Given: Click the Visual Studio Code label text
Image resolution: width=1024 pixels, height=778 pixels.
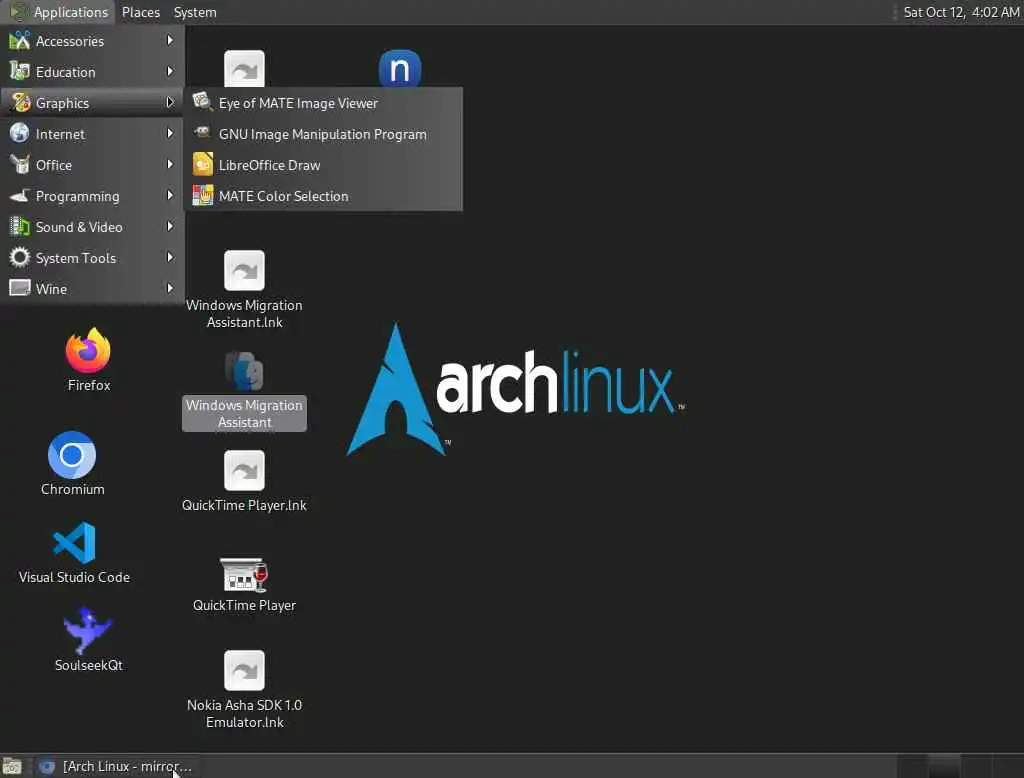Looking at the screenshot, I should (x=74, y=577).
